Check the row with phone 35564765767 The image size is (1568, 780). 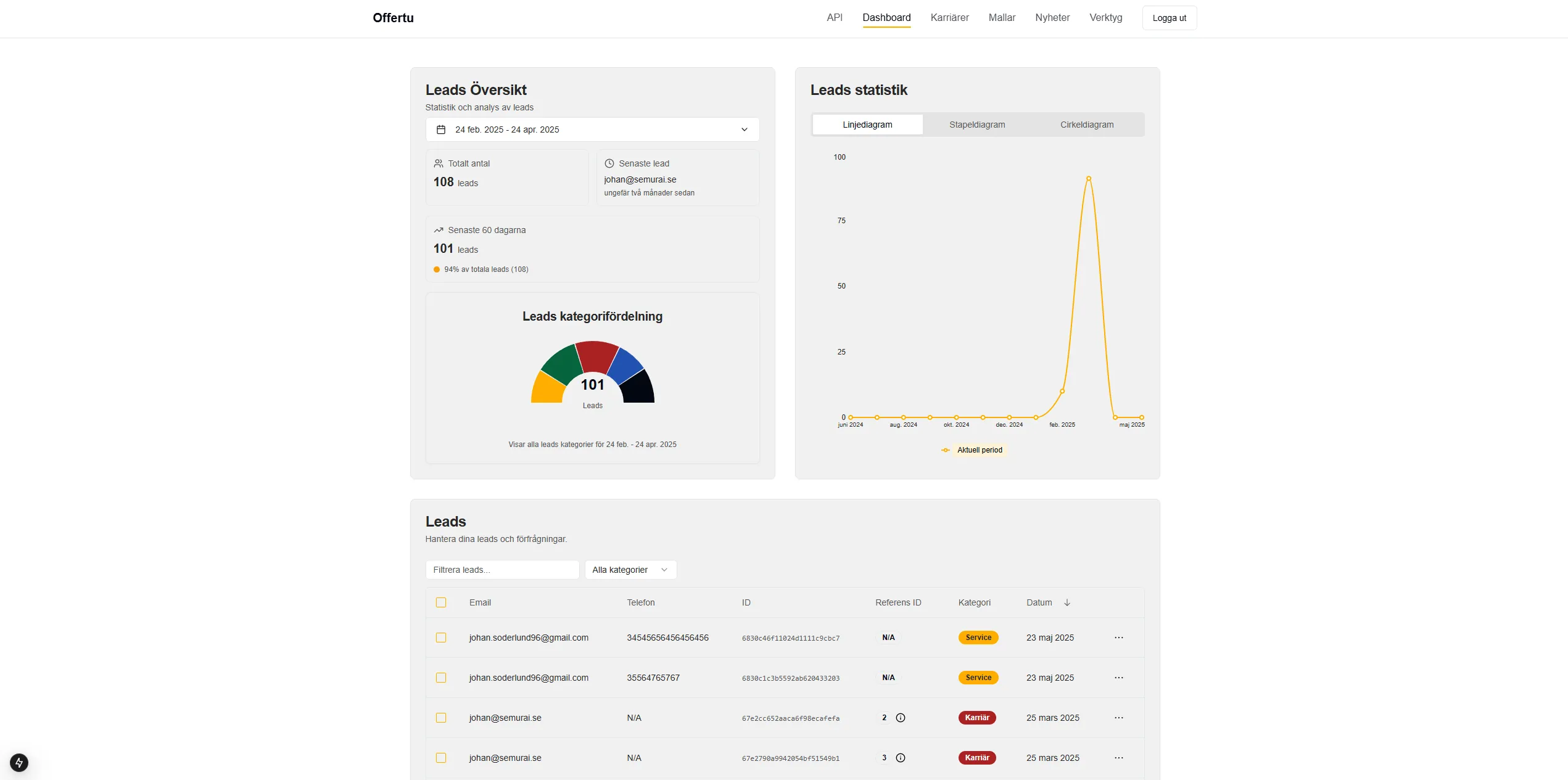(441, 678)
